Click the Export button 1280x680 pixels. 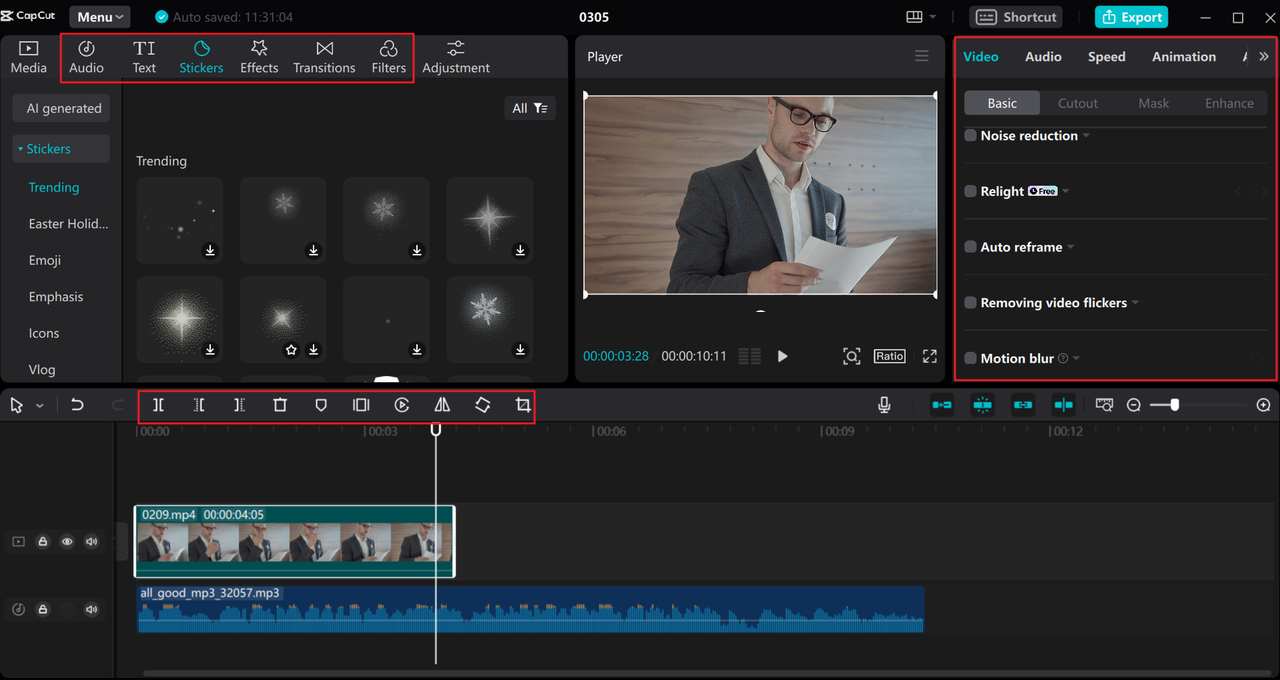[x=1131, y=17]
